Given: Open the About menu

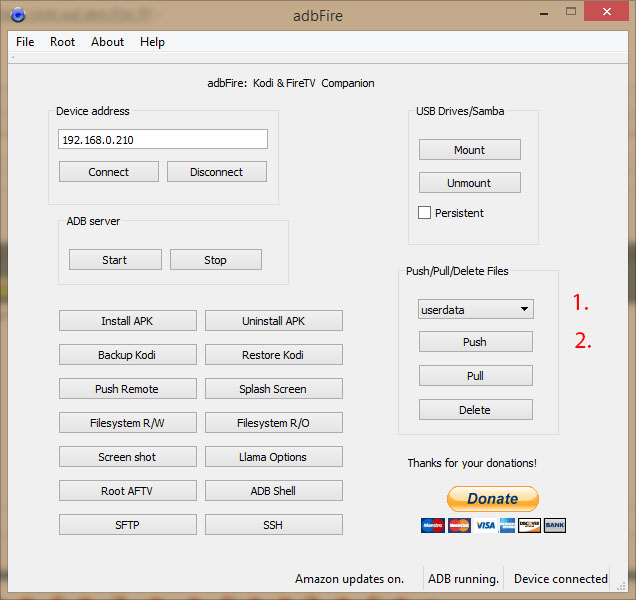Looking at the screenshot, I should pos(107,42).
